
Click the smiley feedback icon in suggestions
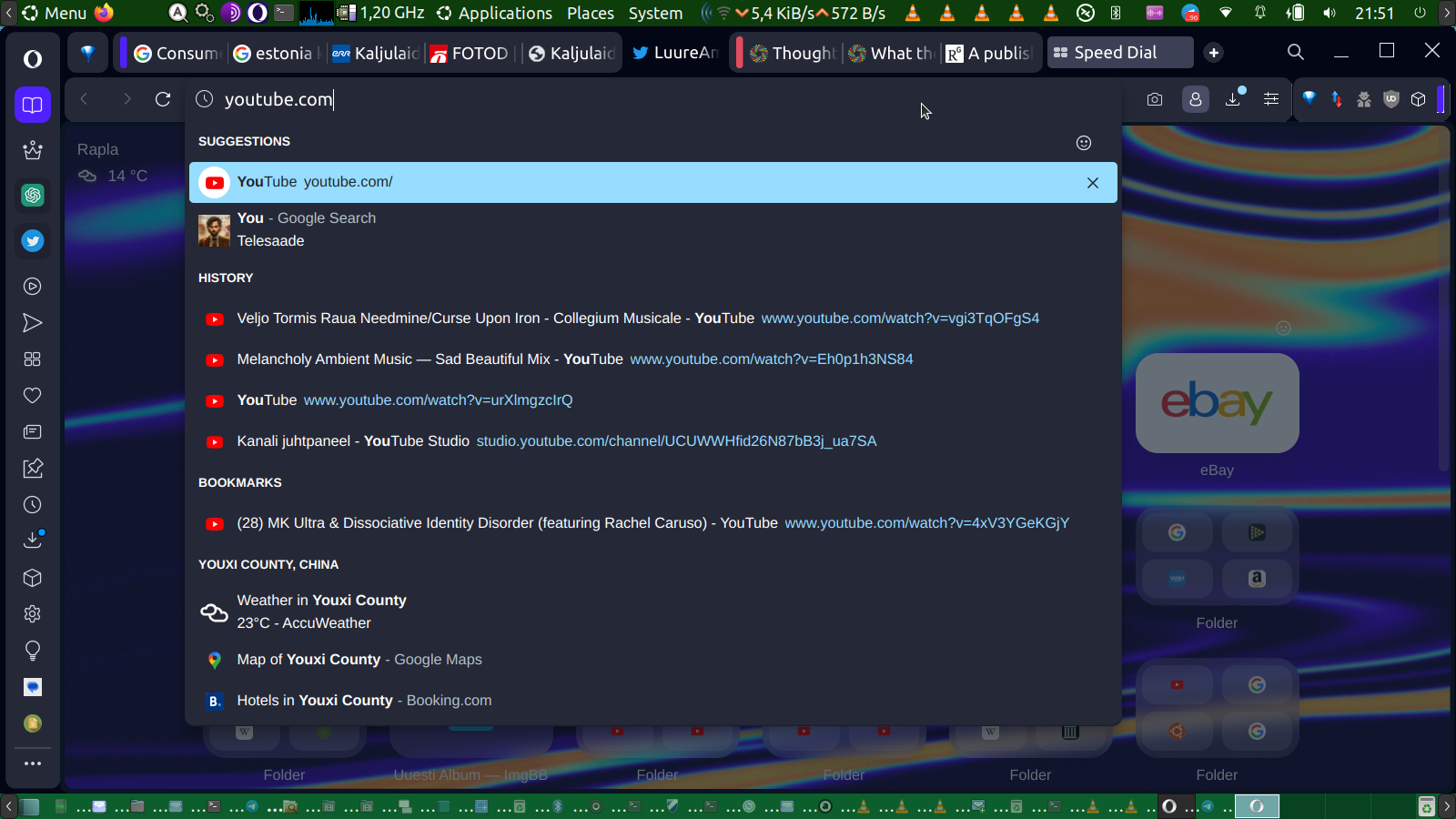[x=1084, y=143]
